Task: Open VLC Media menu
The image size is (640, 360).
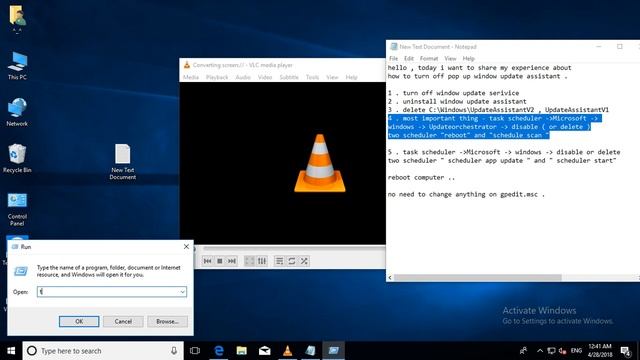Action: pyautogui.click(x=191, y=77)
